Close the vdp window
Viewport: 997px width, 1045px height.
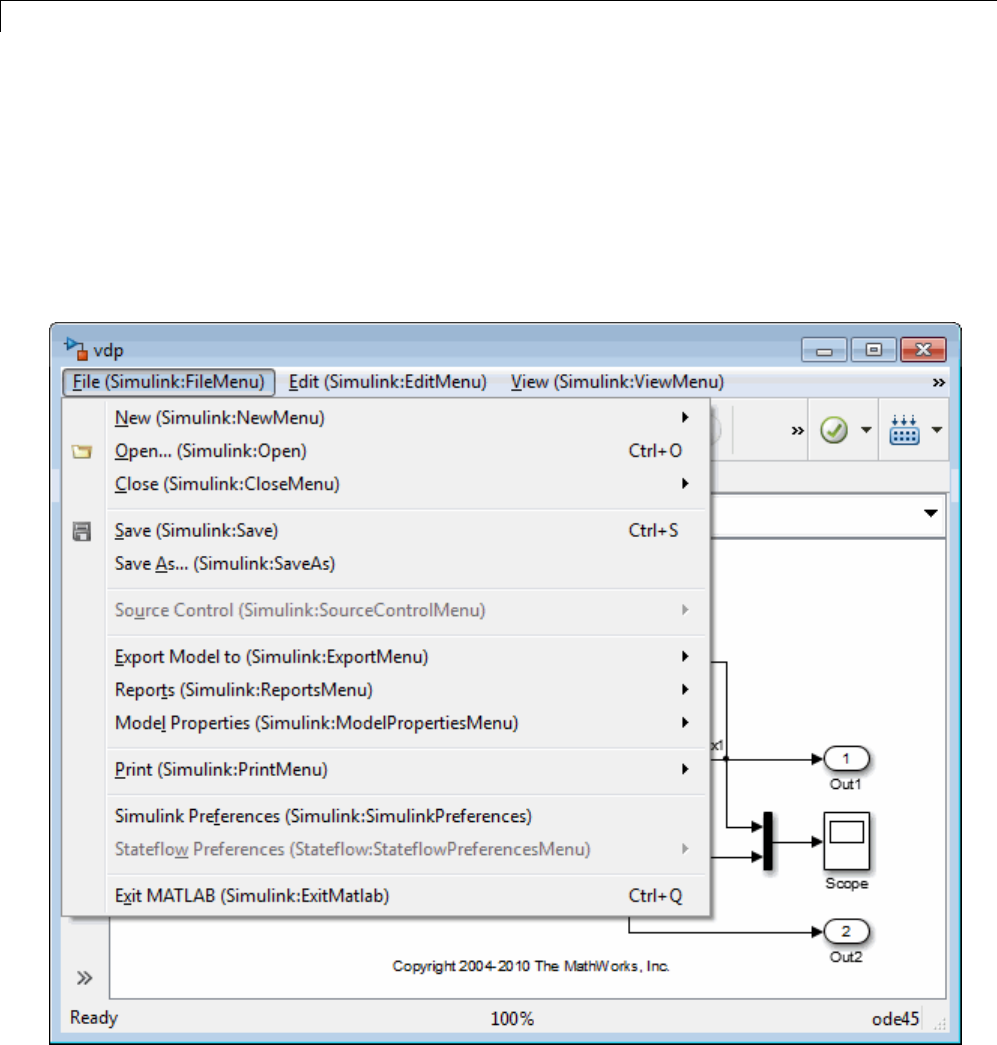point(923,350)
